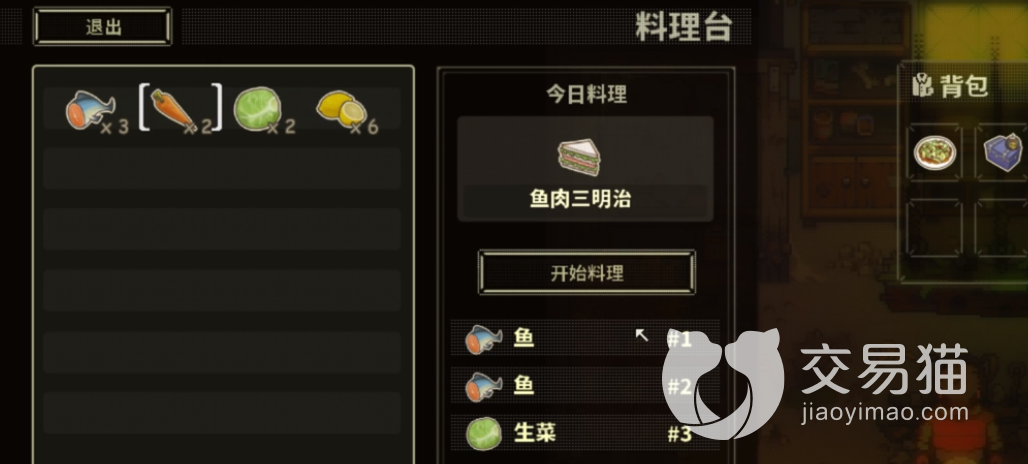
Task: Click the empty backpack slot below the salad
Action: [x=934, y=227]
